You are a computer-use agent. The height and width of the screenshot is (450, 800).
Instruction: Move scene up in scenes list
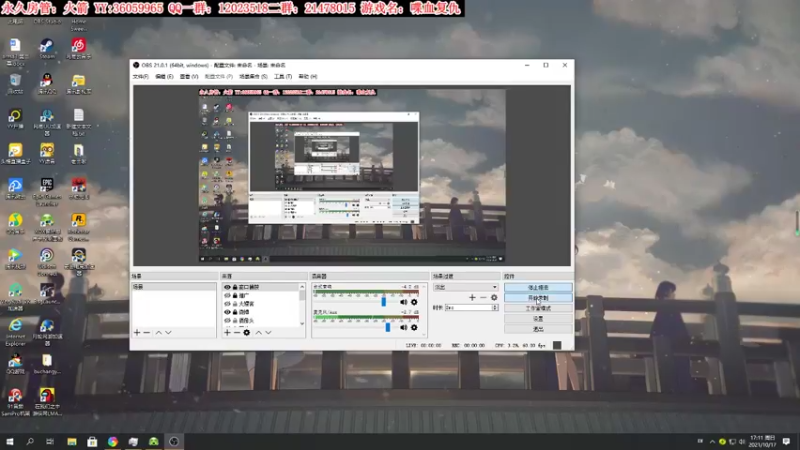(x=159, y=333)
